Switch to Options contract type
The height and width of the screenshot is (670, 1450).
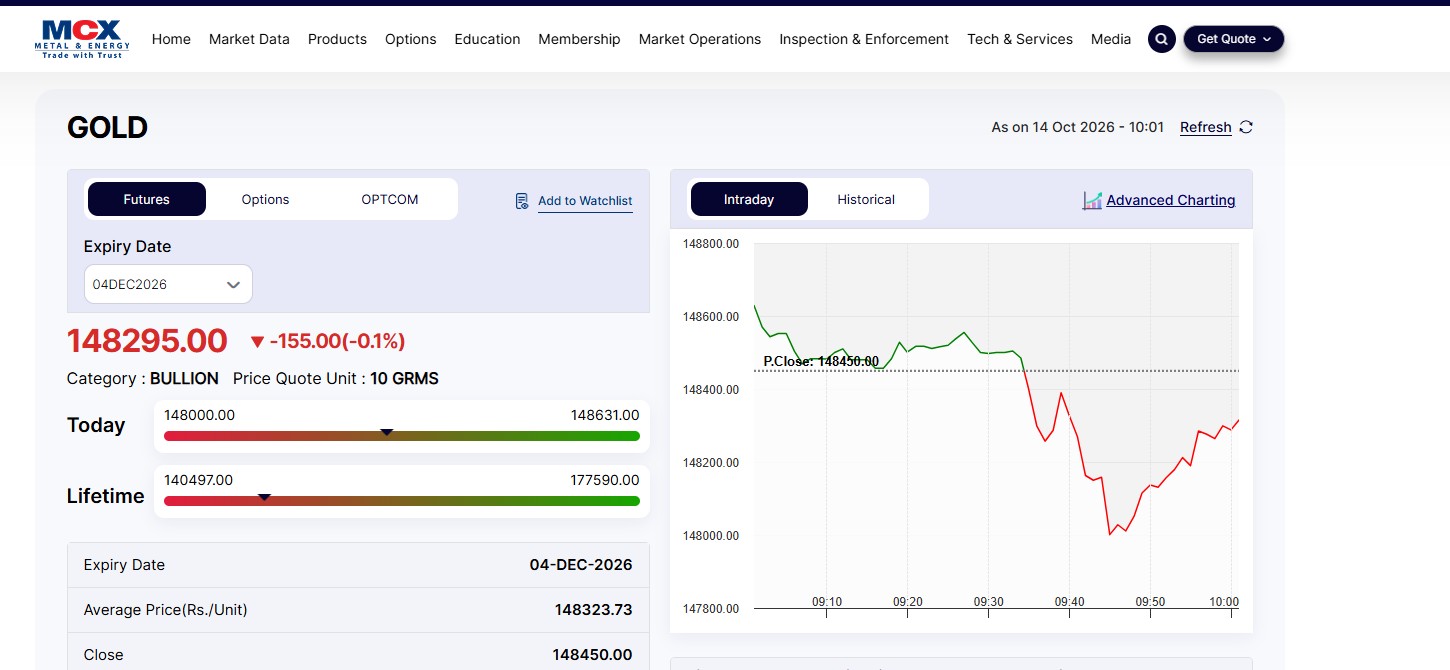265,199
